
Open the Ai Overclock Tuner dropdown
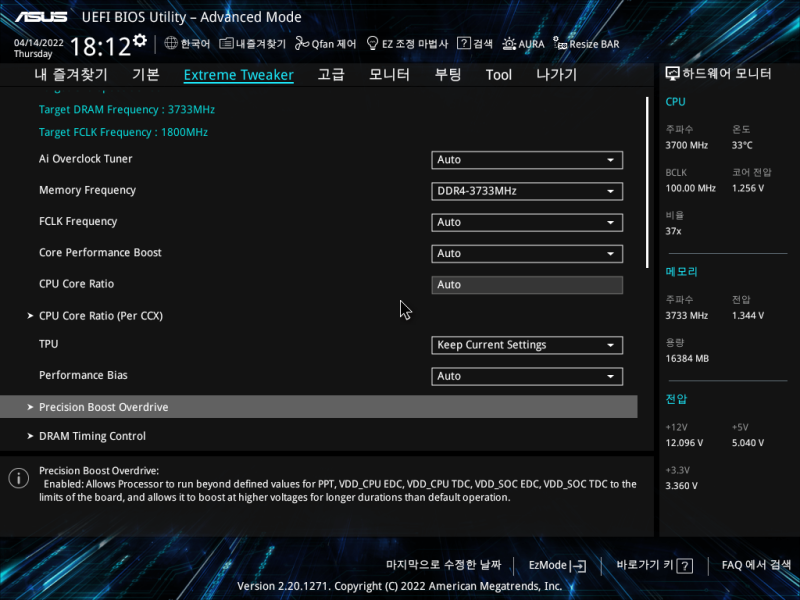tap(527, 160)
